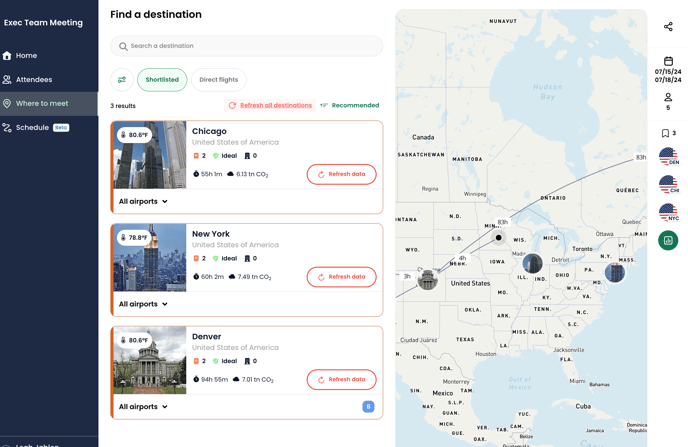Open the Recommended sort dropdown
The height and width of the screenshot is (447, 688).
[350, 105]
